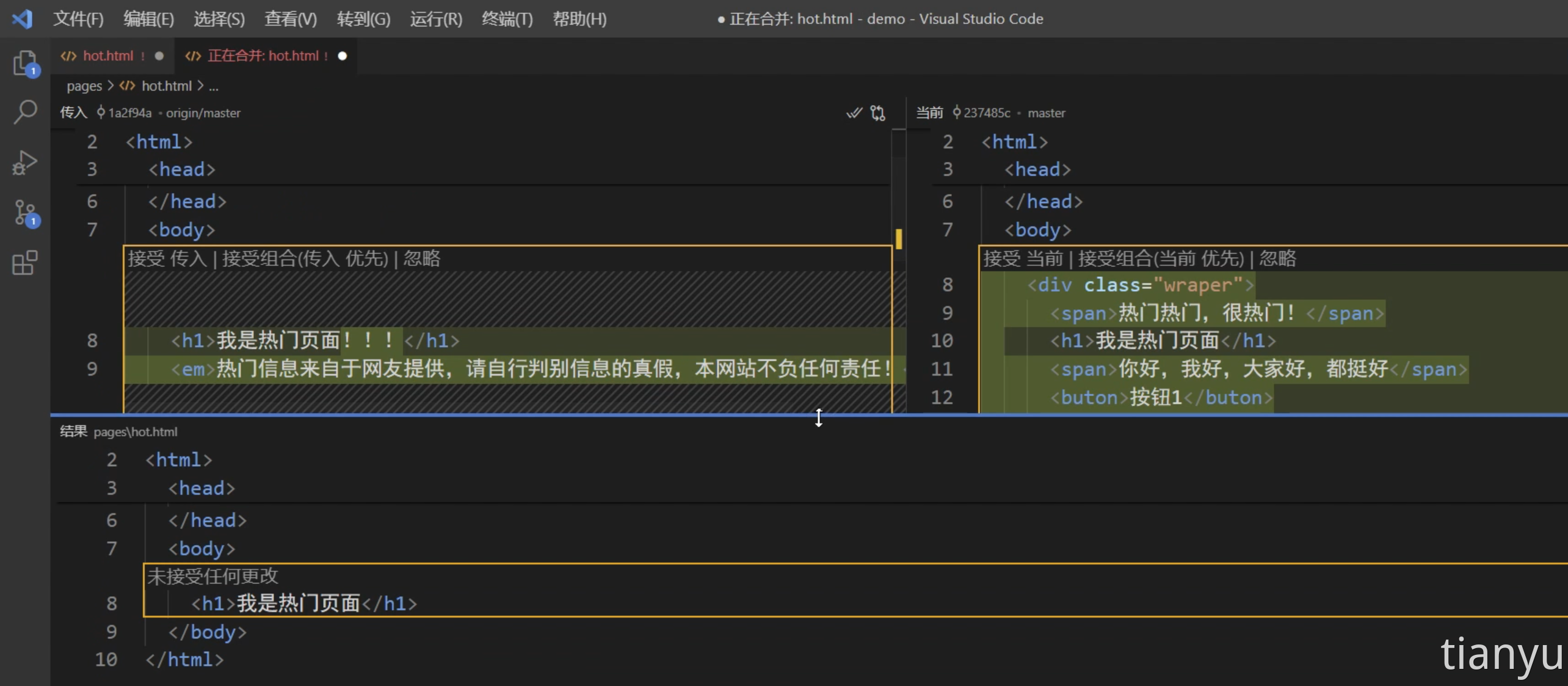Click 接受组合(当前 优先) option
1568x686 pixels.
click(1161, 258)
